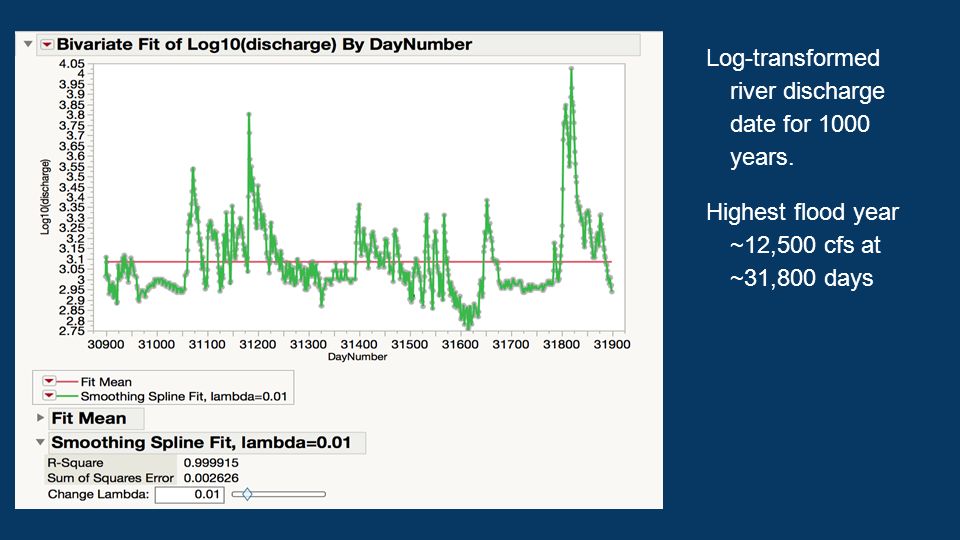Click the DayNumber x-axis label
This screenshot has height=540, width=960.
pyautogui.click(x=358, y=356)
